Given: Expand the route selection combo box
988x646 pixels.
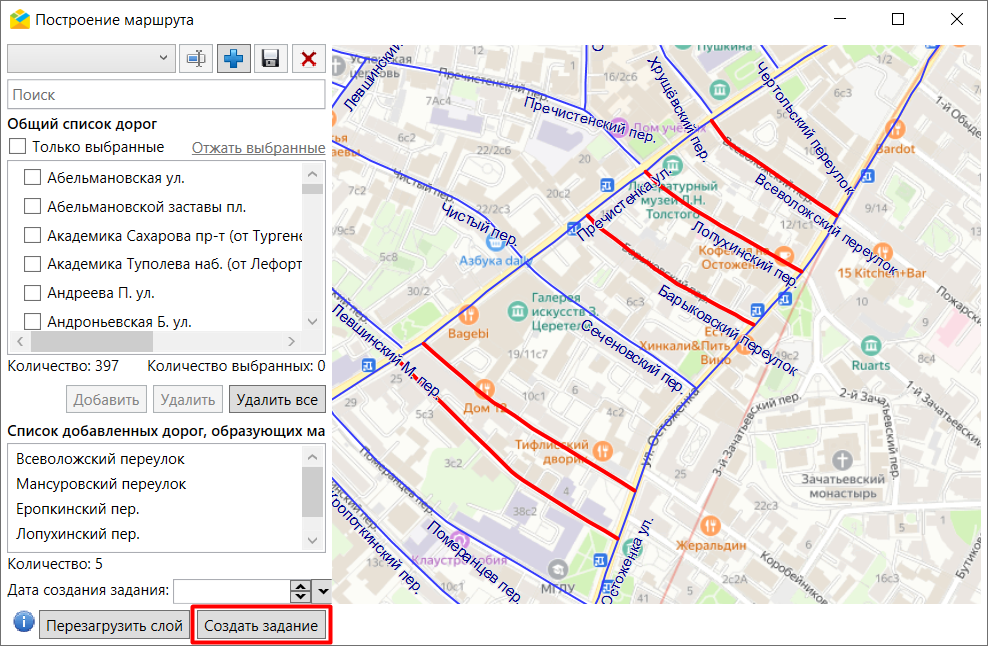Looking at the screenshot, I should (165, 59).
